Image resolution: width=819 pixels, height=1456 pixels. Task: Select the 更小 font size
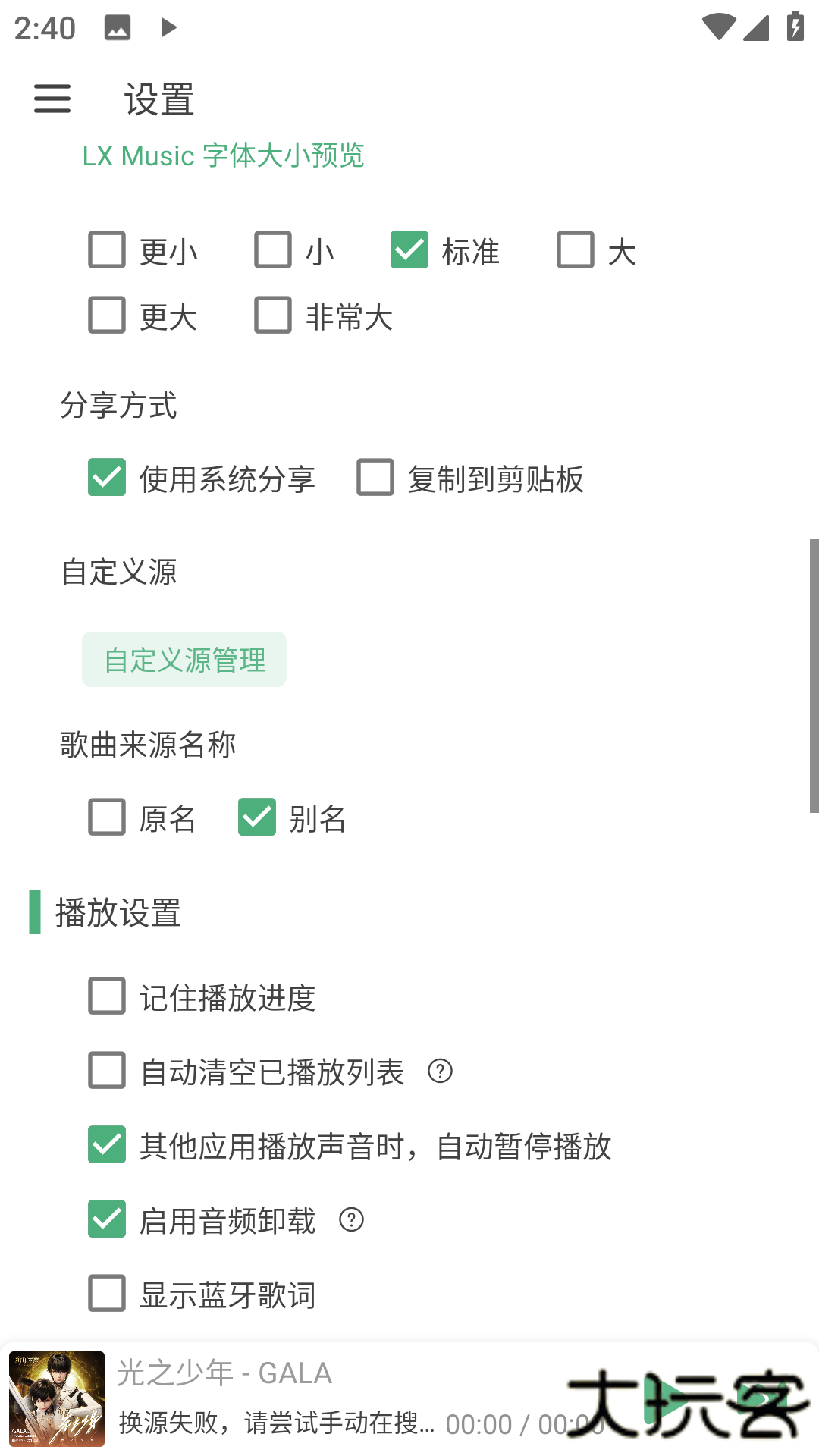tap(106, 250)
